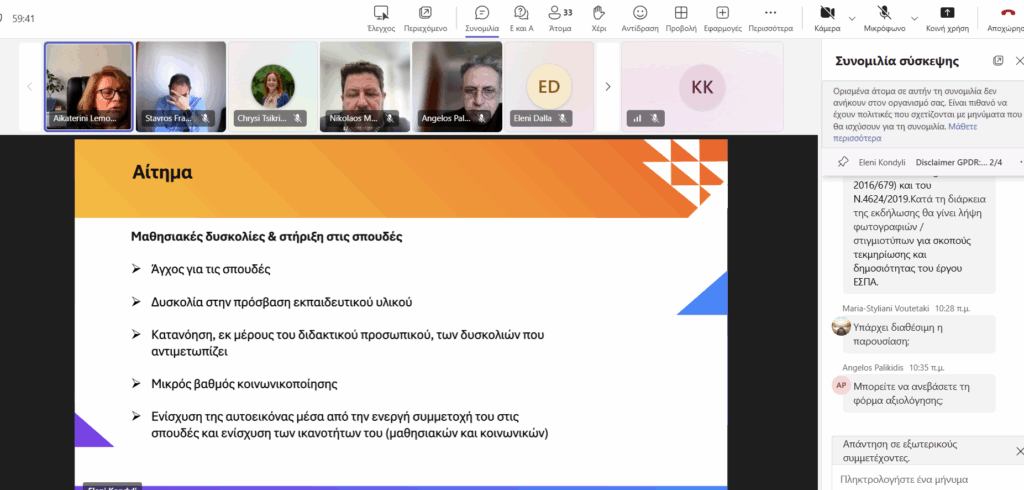Pop out the meeting chat window
This screenshot has width=1024, height=490.
click(997, 61)
